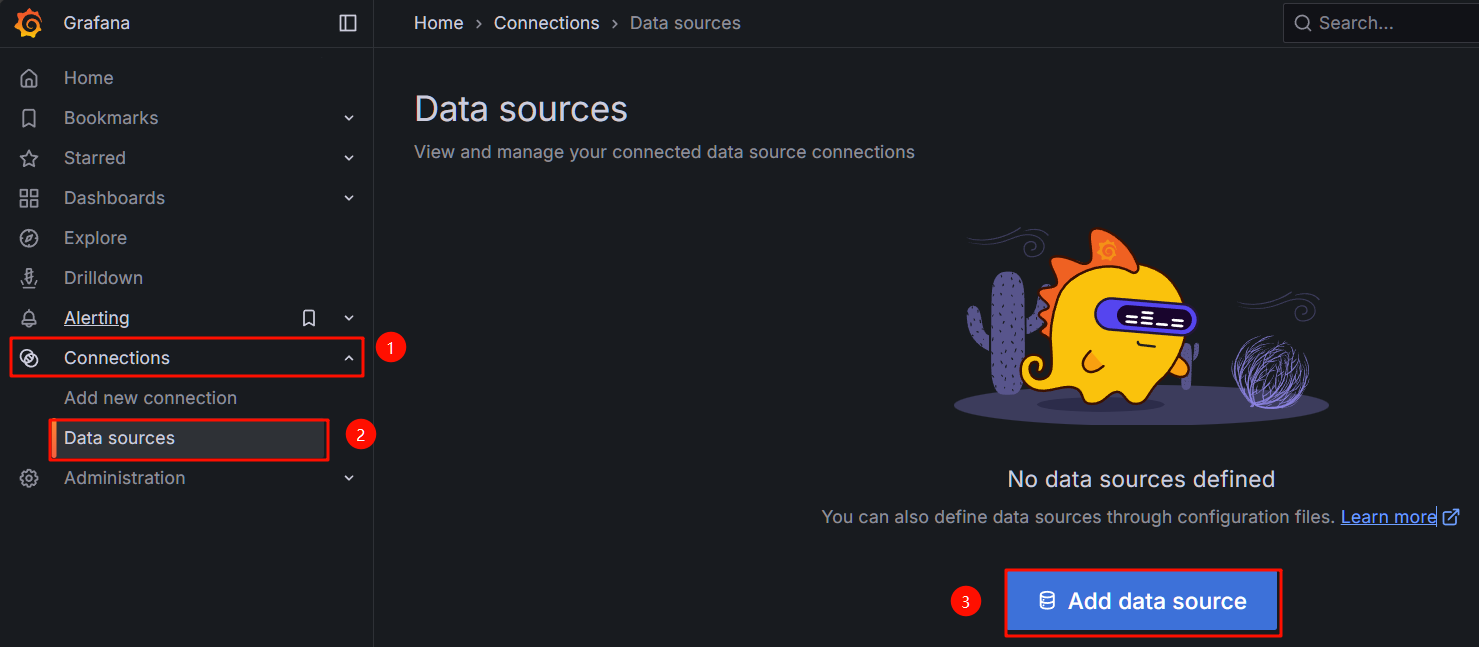Toggle the bookmark icon next to Alerting
Image resolution: width=1479 pixels, height=647 pixels.
pos(309,318)
